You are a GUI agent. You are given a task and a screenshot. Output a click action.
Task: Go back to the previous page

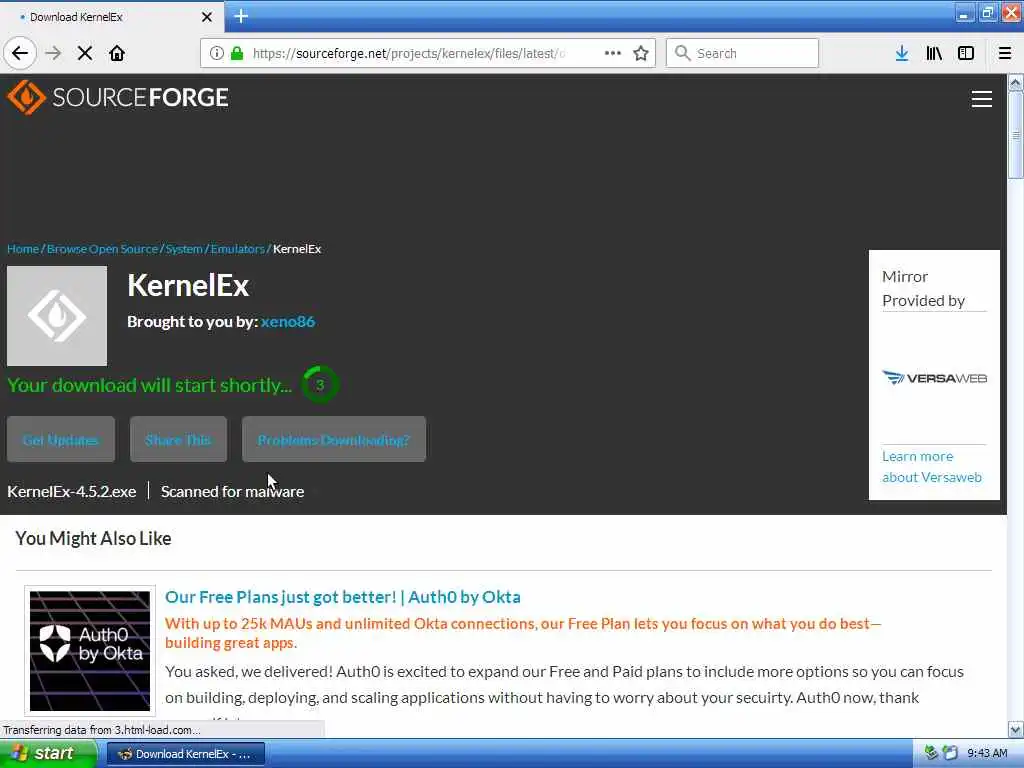pyautogui.click(x=20, y=53)
